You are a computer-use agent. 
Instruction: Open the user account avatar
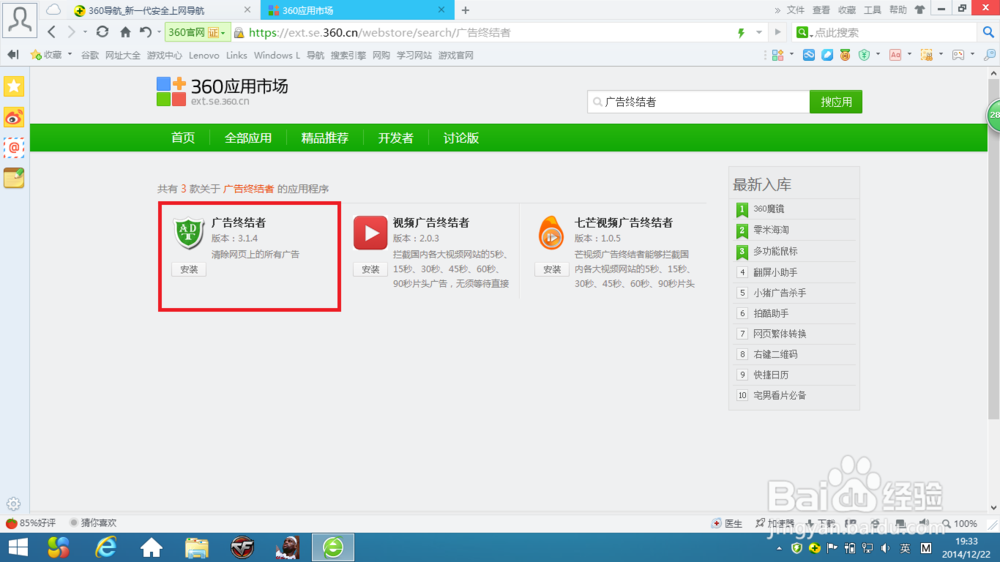click(19, 20)
